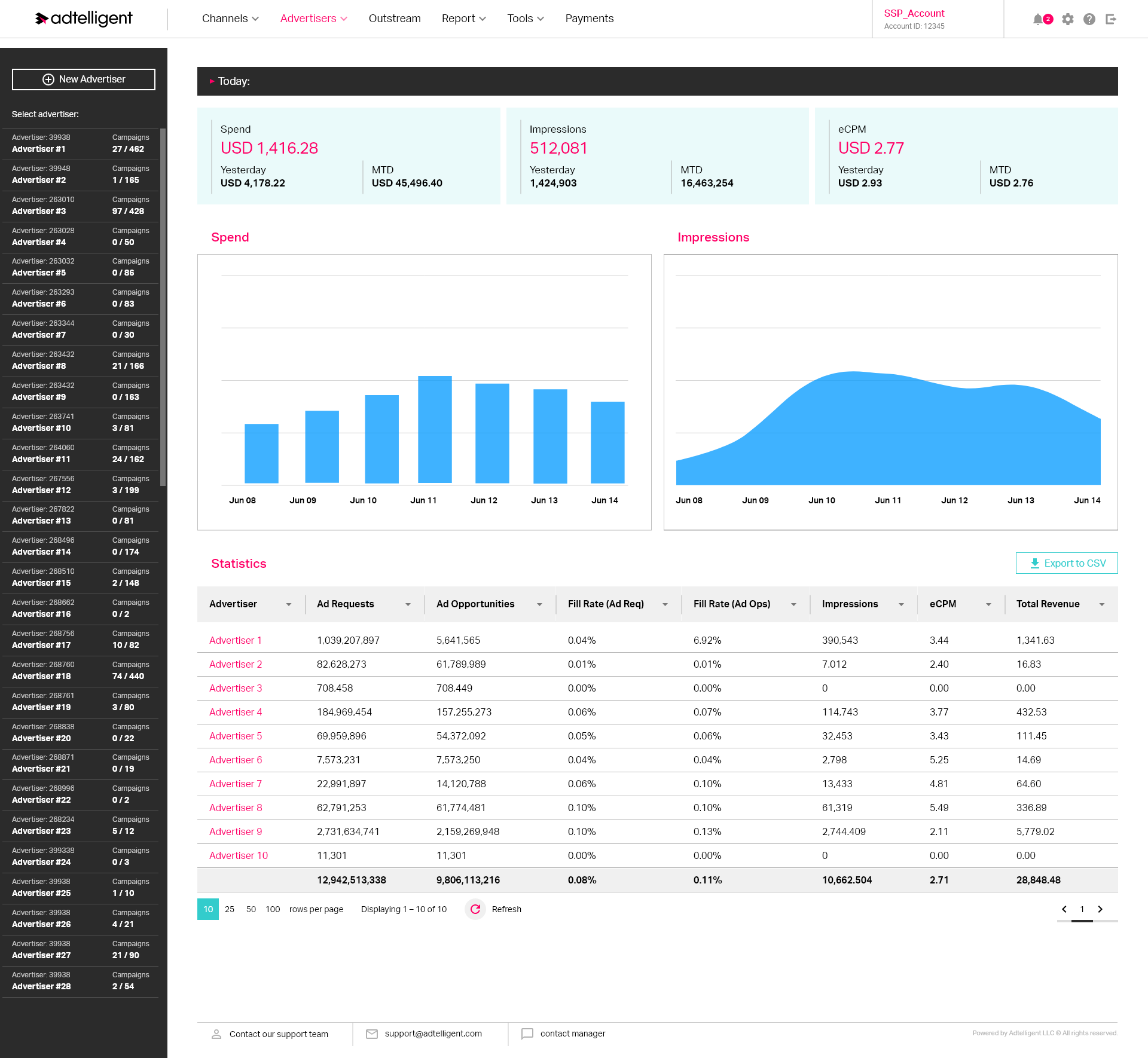The height and width of the screenshot is (1058, 1148).
Task: Open the Report menu
Action: [x=463, y=19]
